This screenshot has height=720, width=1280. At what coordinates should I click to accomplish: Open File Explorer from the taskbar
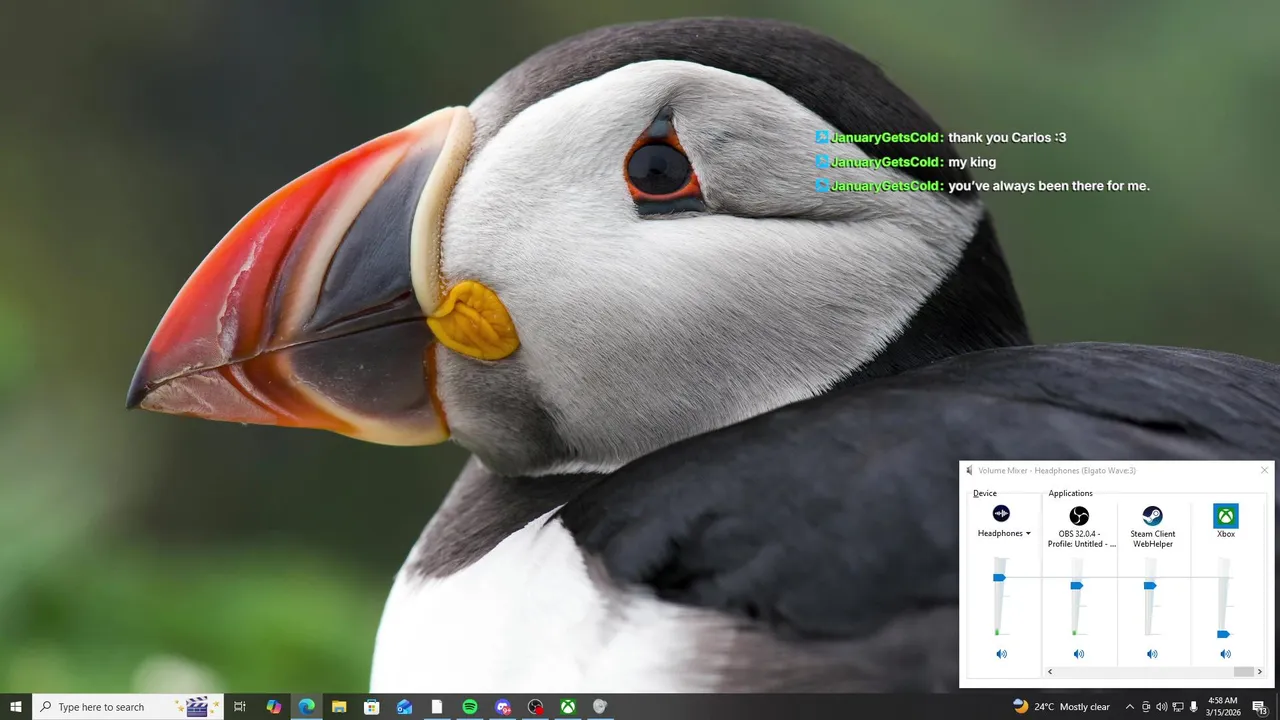click(339, 707)
